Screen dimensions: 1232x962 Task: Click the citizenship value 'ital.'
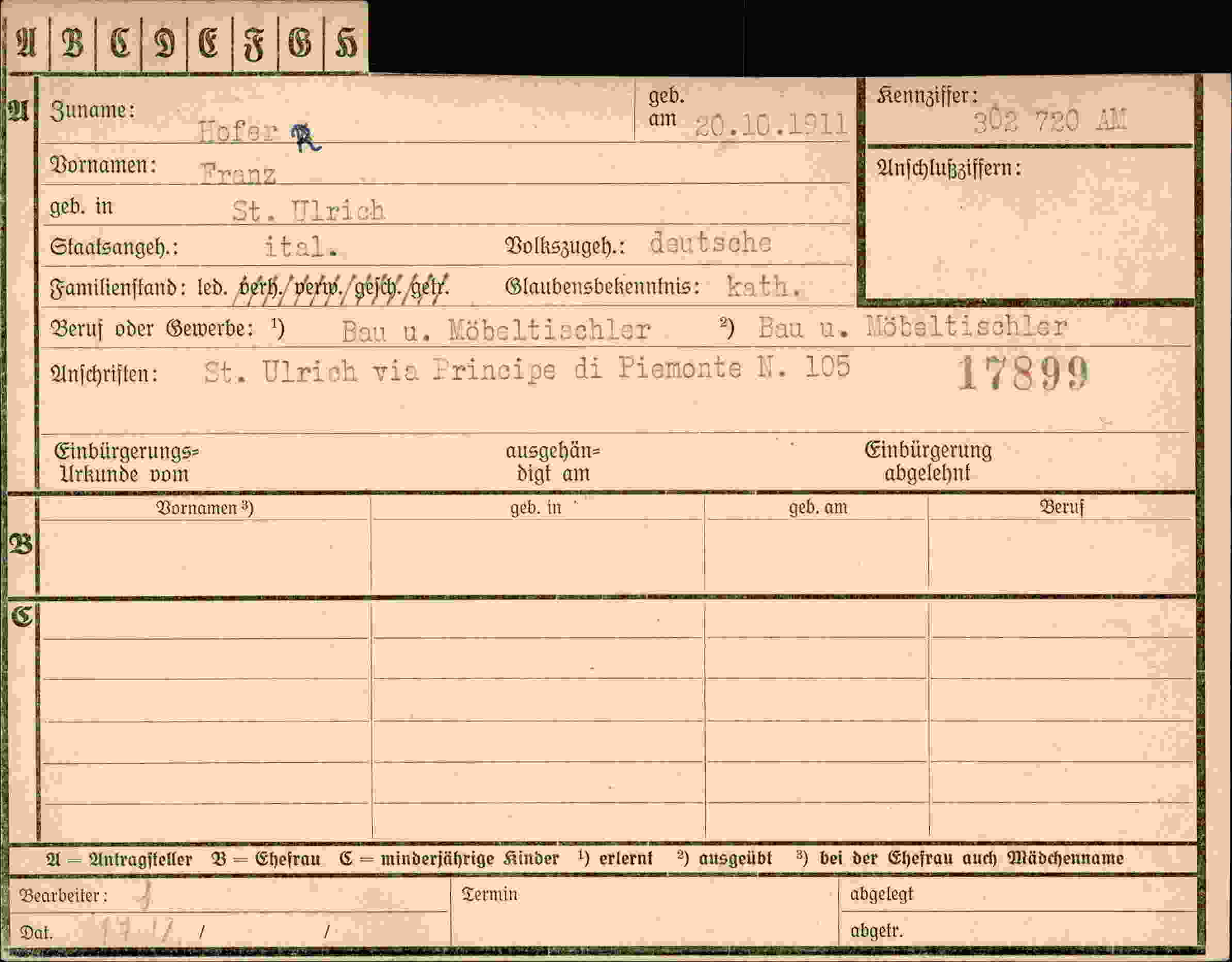pyautogui.click(x=302, y=247)
